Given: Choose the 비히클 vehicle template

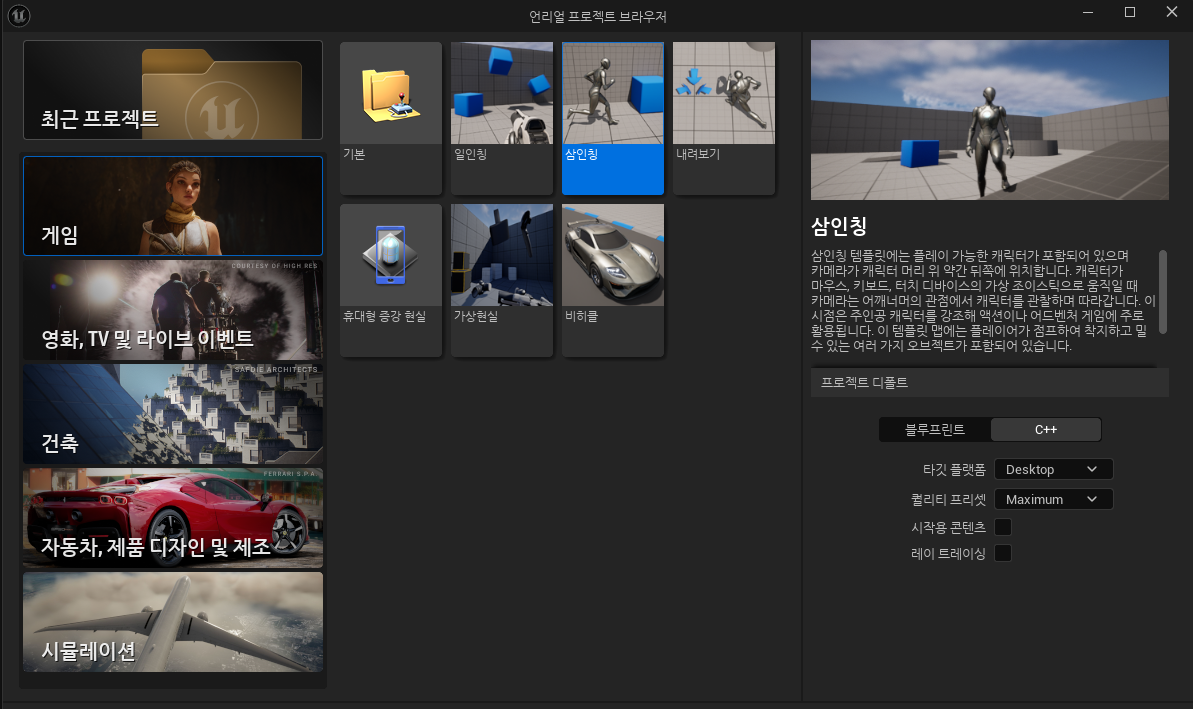Looking at the screenshot, I should pyautogui.click(x=613, y=280).
